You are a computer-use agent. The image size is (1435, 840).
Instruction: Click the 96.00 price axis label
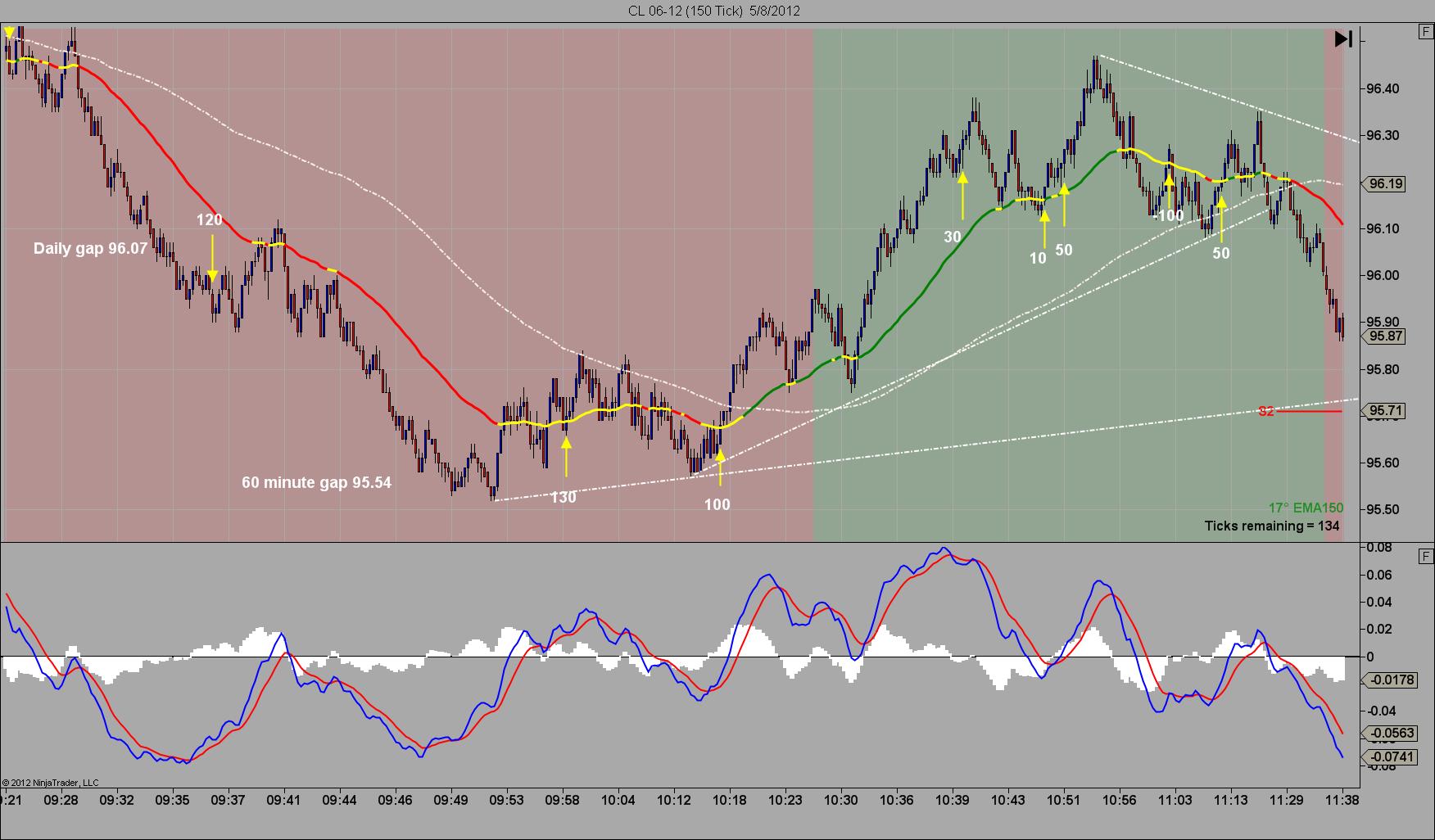pos(1383,276)
